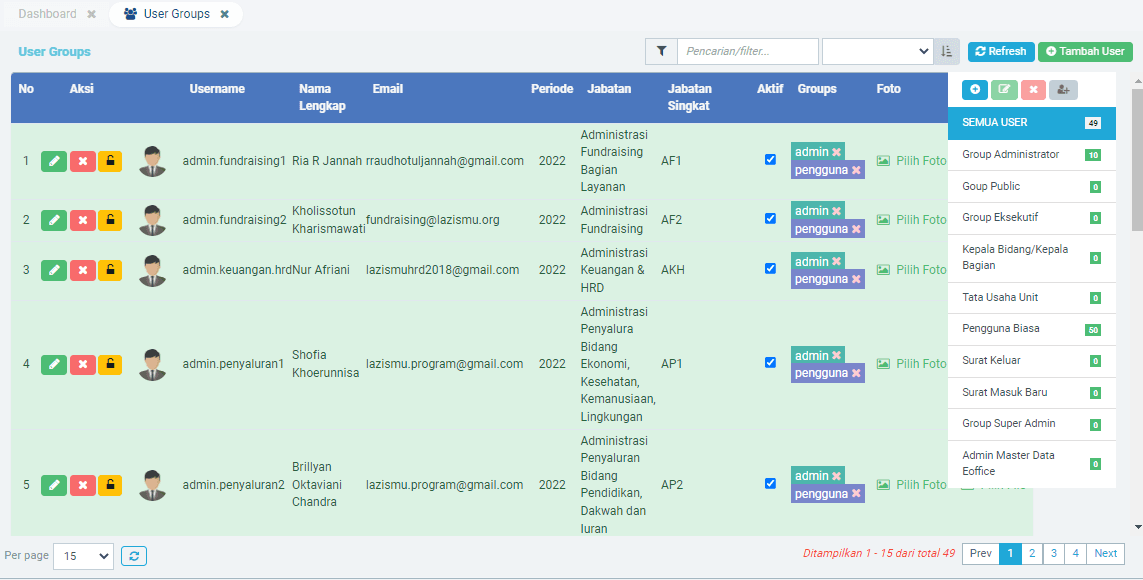The width and height of the screenshot is (1143, 580).
Task: Click the Refresh button
Action: (1001, 52)
